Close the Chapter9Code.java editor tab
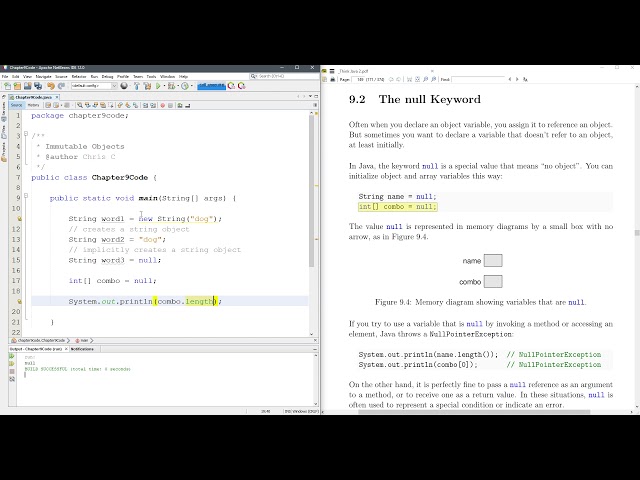640x480 pixels. pyautogui.click(x=57, y=97)
